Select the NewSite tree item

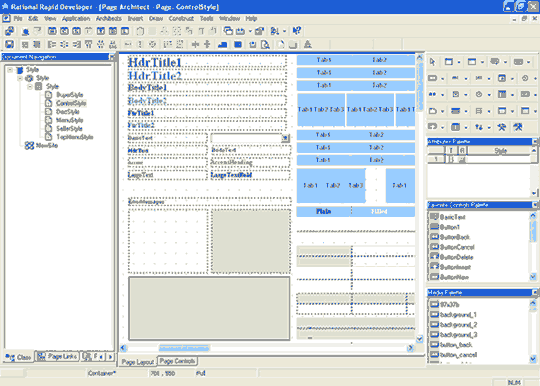click(47, 146)
